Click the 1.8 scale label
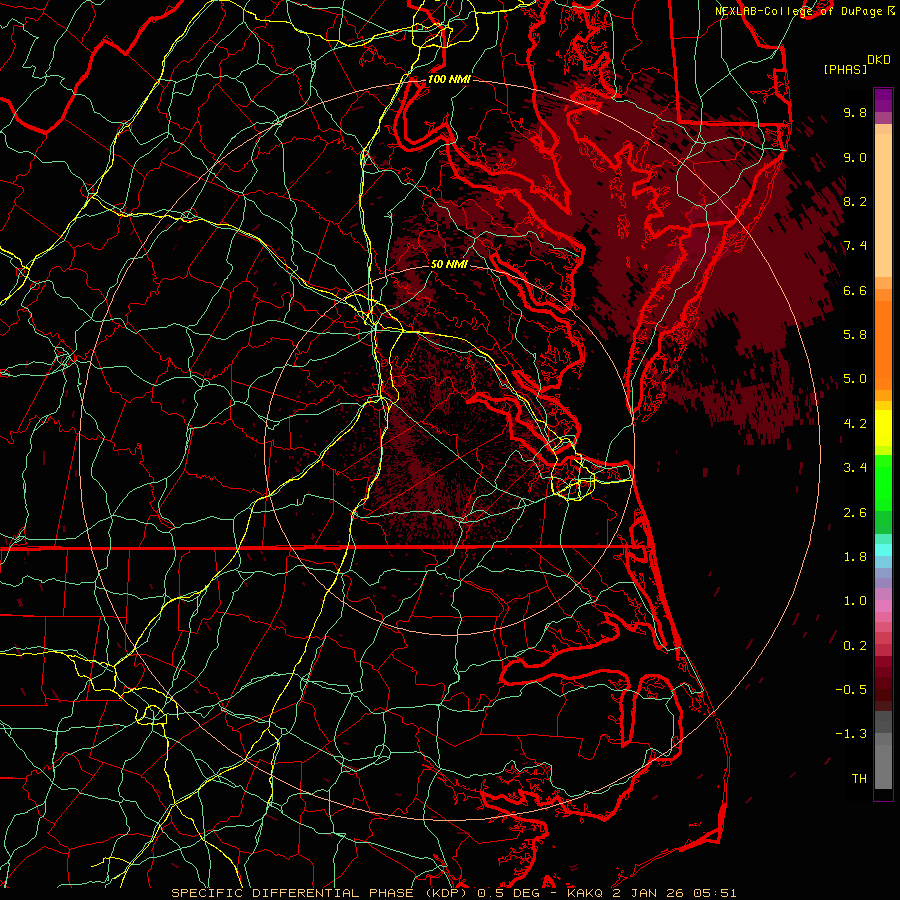This screenshot has width=900, height=900. tap(855, 557)
